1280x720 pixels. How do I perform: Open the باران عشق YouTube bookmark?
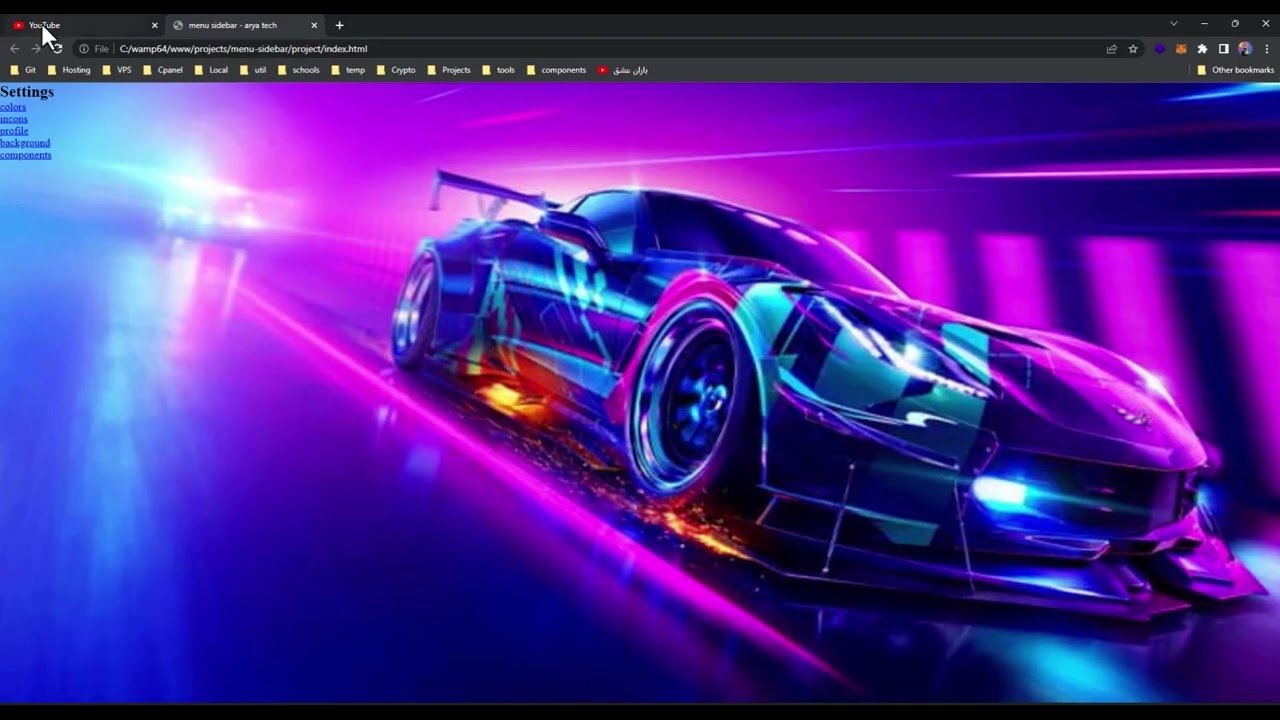[x=623, y=70]
